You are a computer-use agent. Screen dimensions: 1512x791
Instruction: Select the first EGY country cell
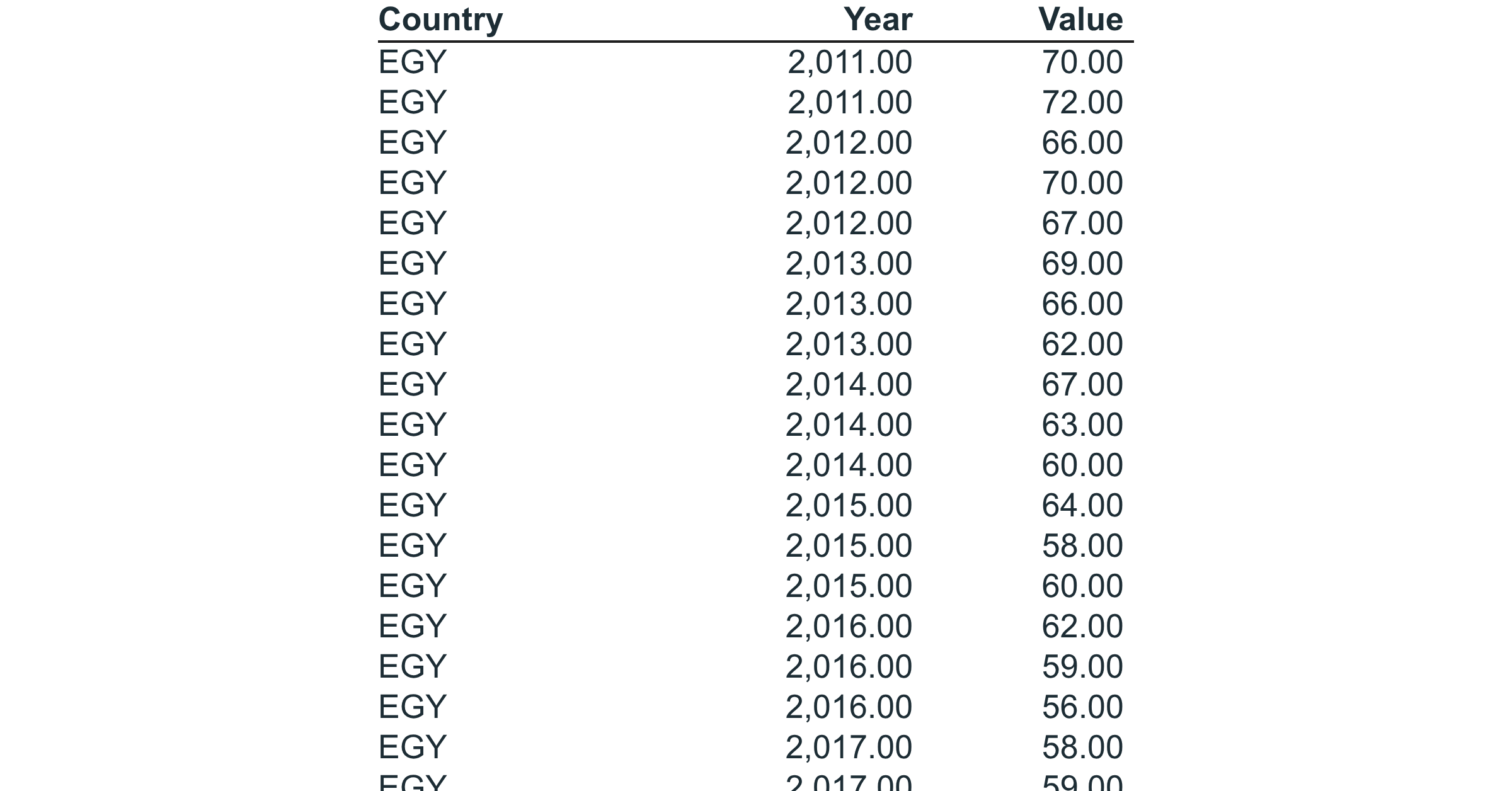[x=413, y=62]
